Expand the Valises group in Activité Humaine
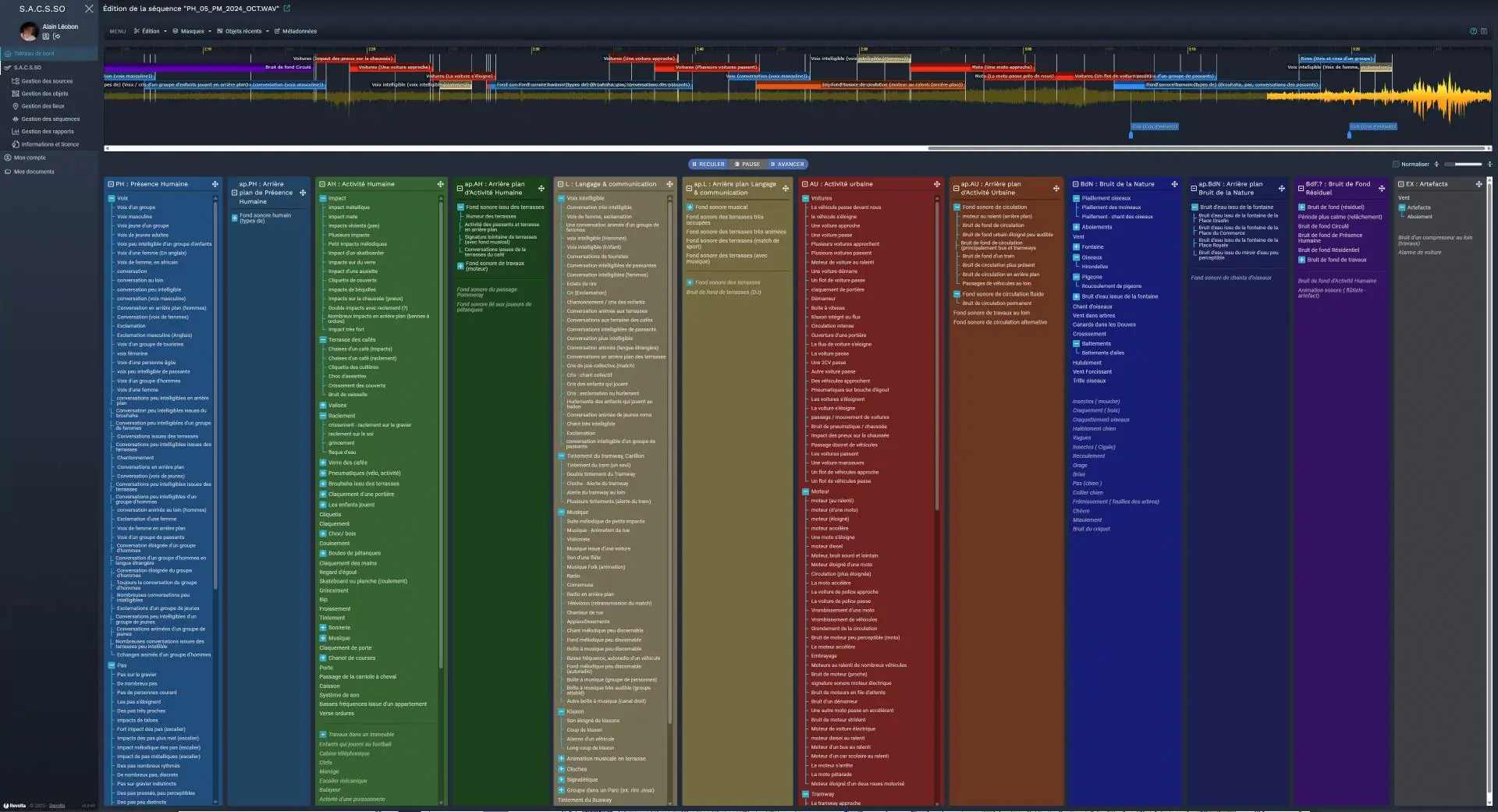 323,405
